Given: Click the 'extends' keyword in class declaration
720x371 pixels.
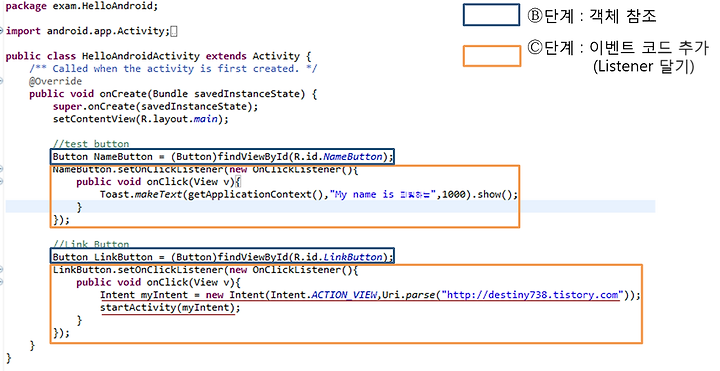Looking at the screenshot, I should click(x=226, y=56).
